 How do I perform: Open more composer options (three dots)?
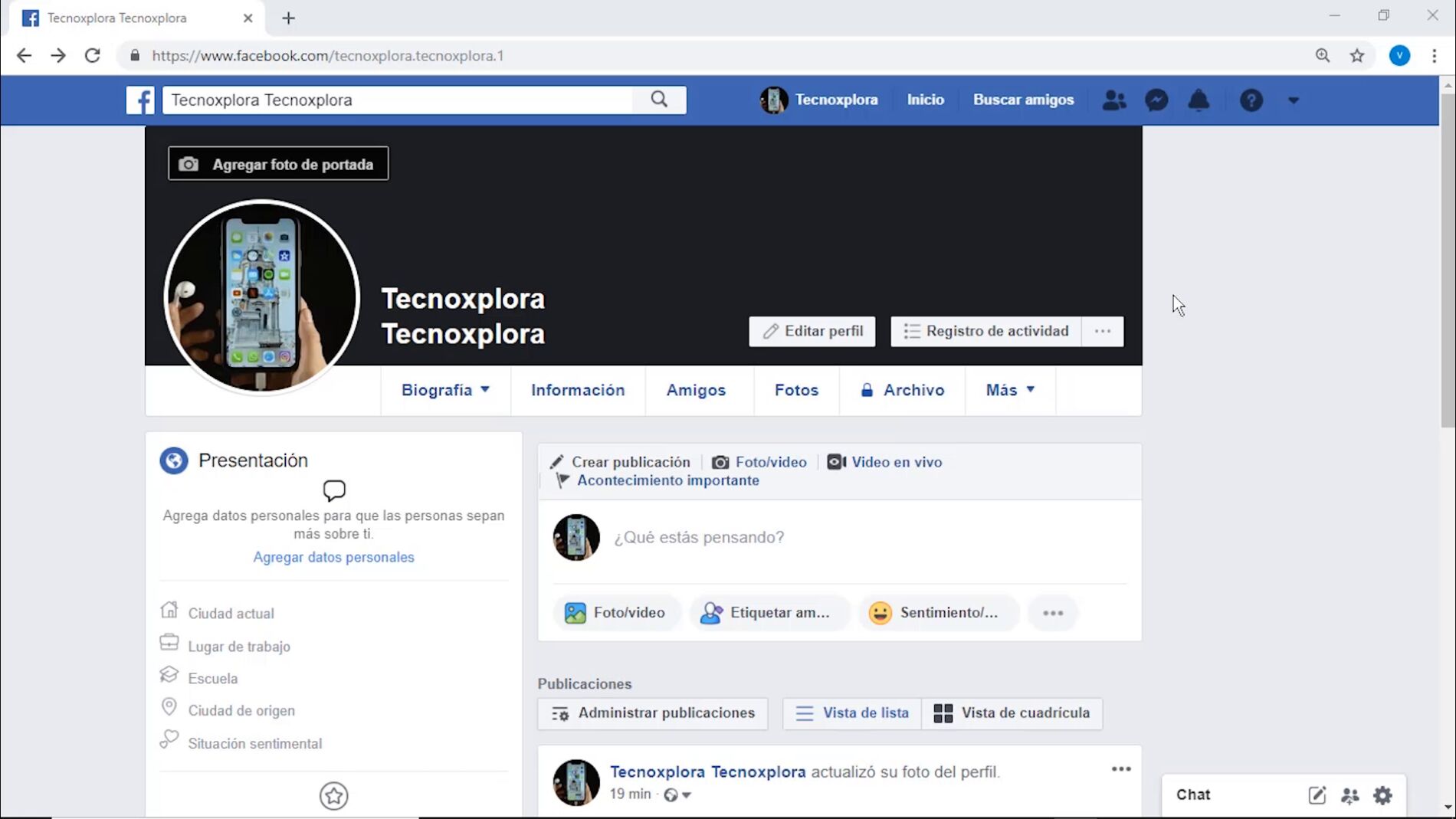pyautogui.click(x=1053, y=612)
